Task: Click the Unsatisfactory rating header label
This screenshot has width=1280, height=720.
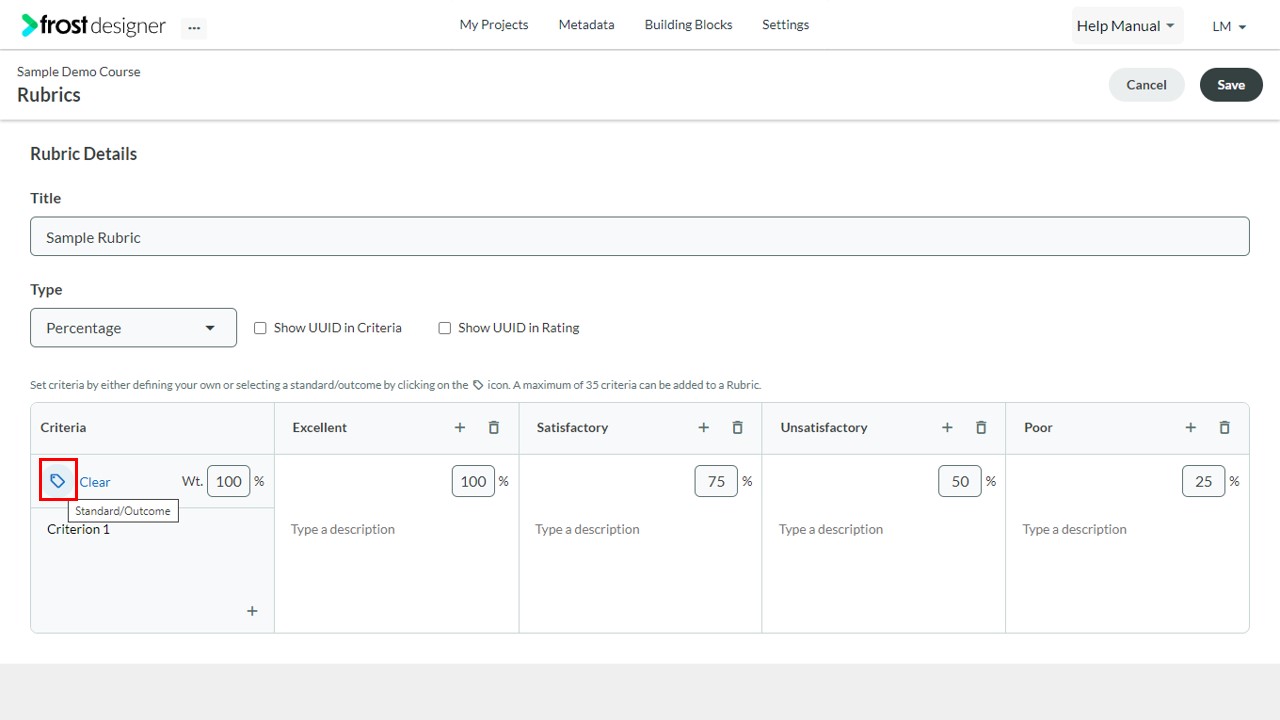Action: (x=824, y=427)
